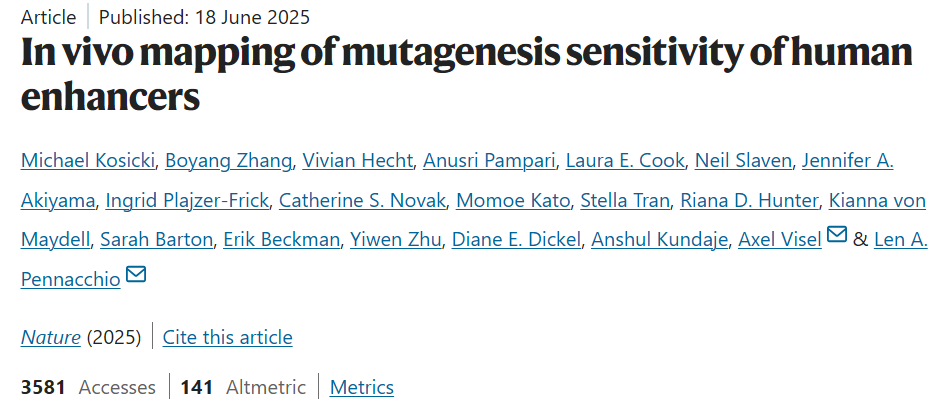Open Riana D. Hunter author info
945x416 pixels.
point(749,200)
